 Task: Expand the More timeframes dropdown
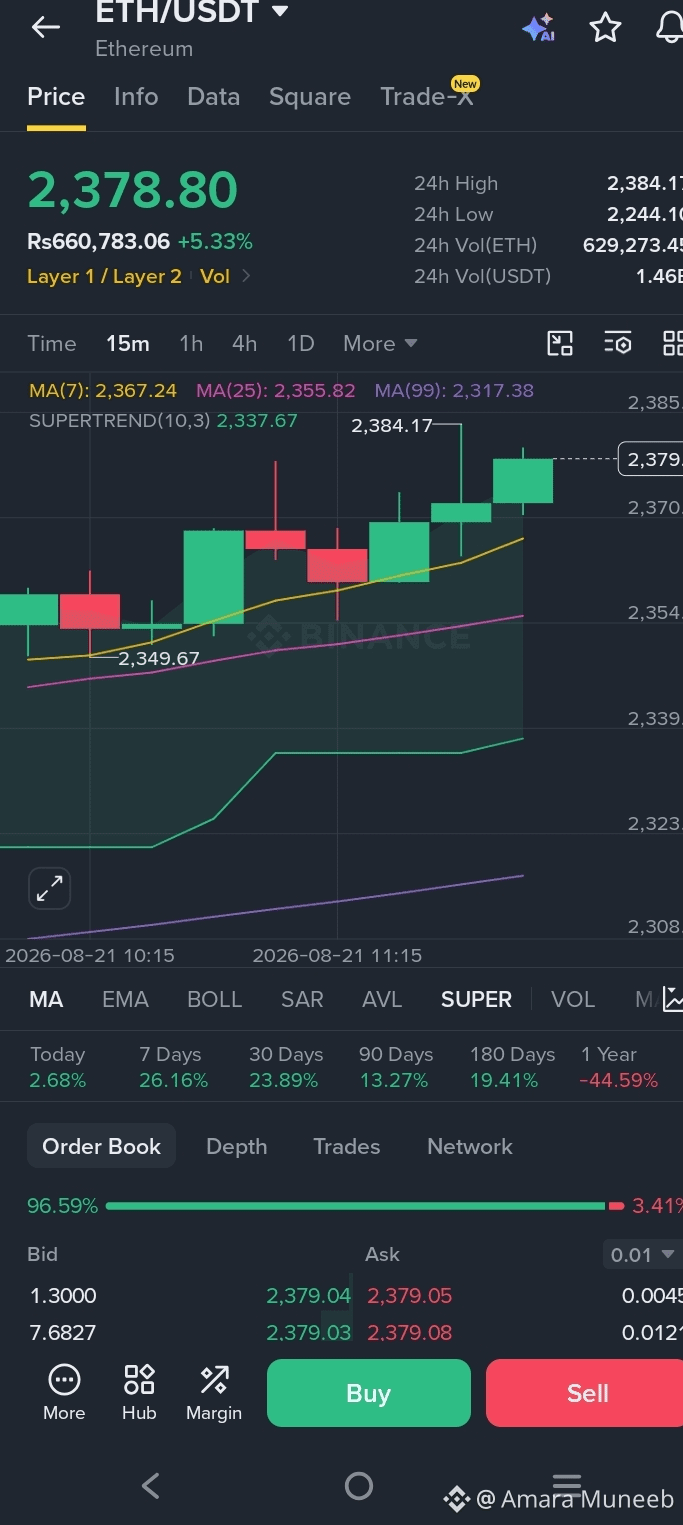(x=380, y=343)
